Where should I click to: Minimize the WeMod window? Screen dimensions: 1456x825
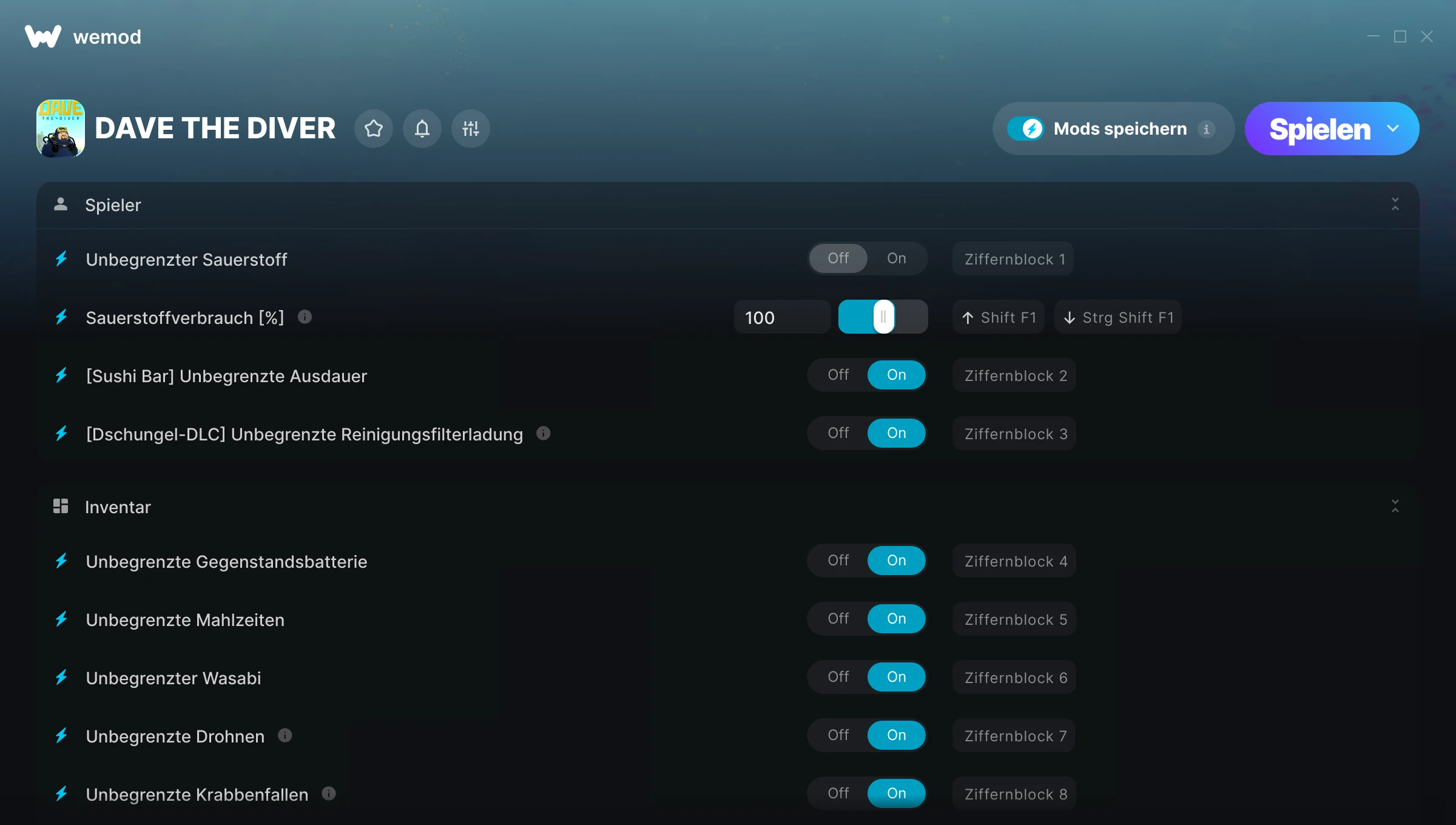[x=1373, y=36]
